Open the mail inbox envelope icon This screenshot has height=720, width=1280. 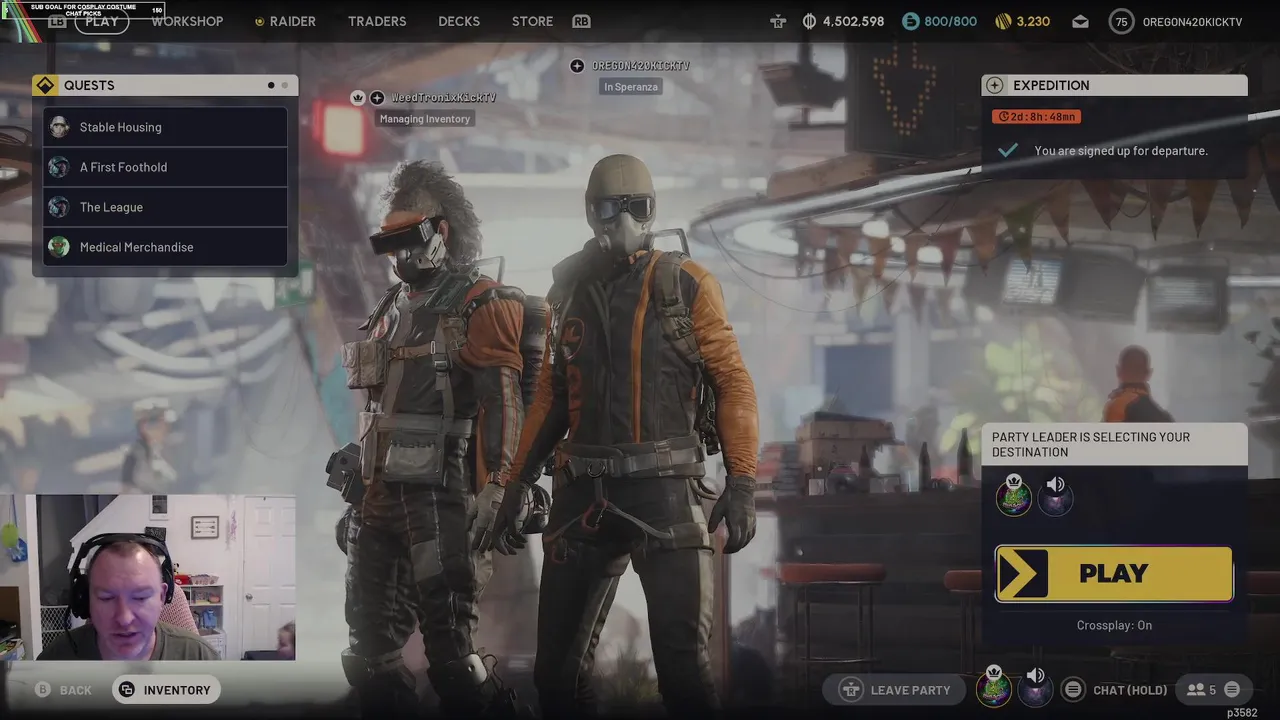(1080, 21)
